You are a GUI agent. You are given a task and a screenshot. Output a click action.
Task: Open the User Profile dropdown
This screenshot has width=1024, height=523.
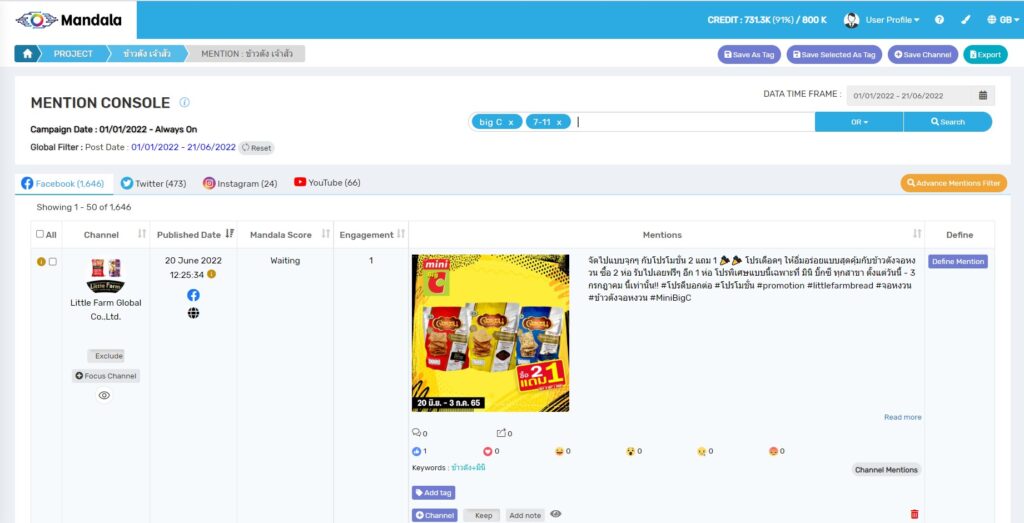pyautogui.click(x=892, y=20)
